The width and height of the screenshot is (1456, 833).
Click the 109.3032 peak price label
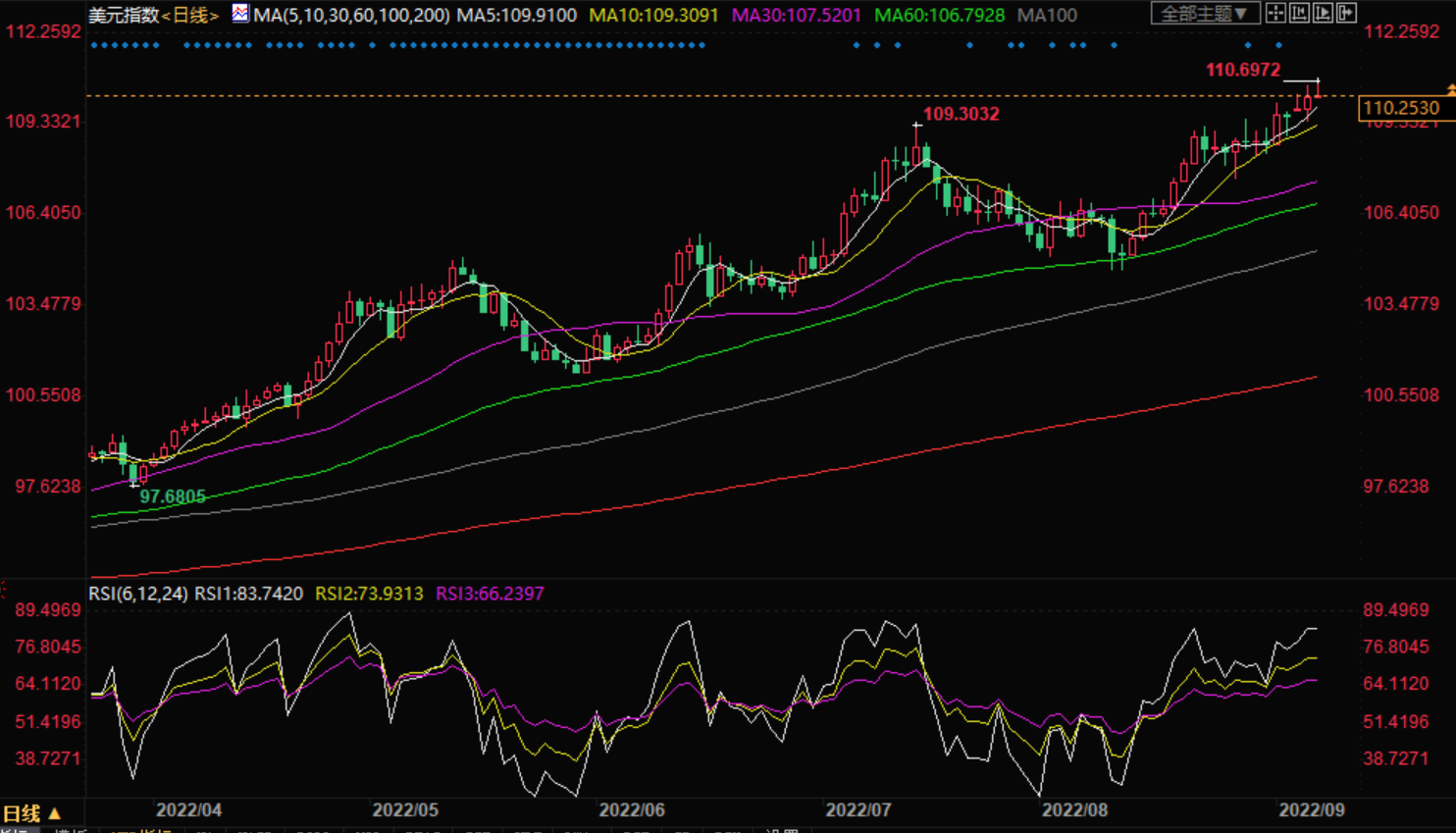[x=961, y=114]
